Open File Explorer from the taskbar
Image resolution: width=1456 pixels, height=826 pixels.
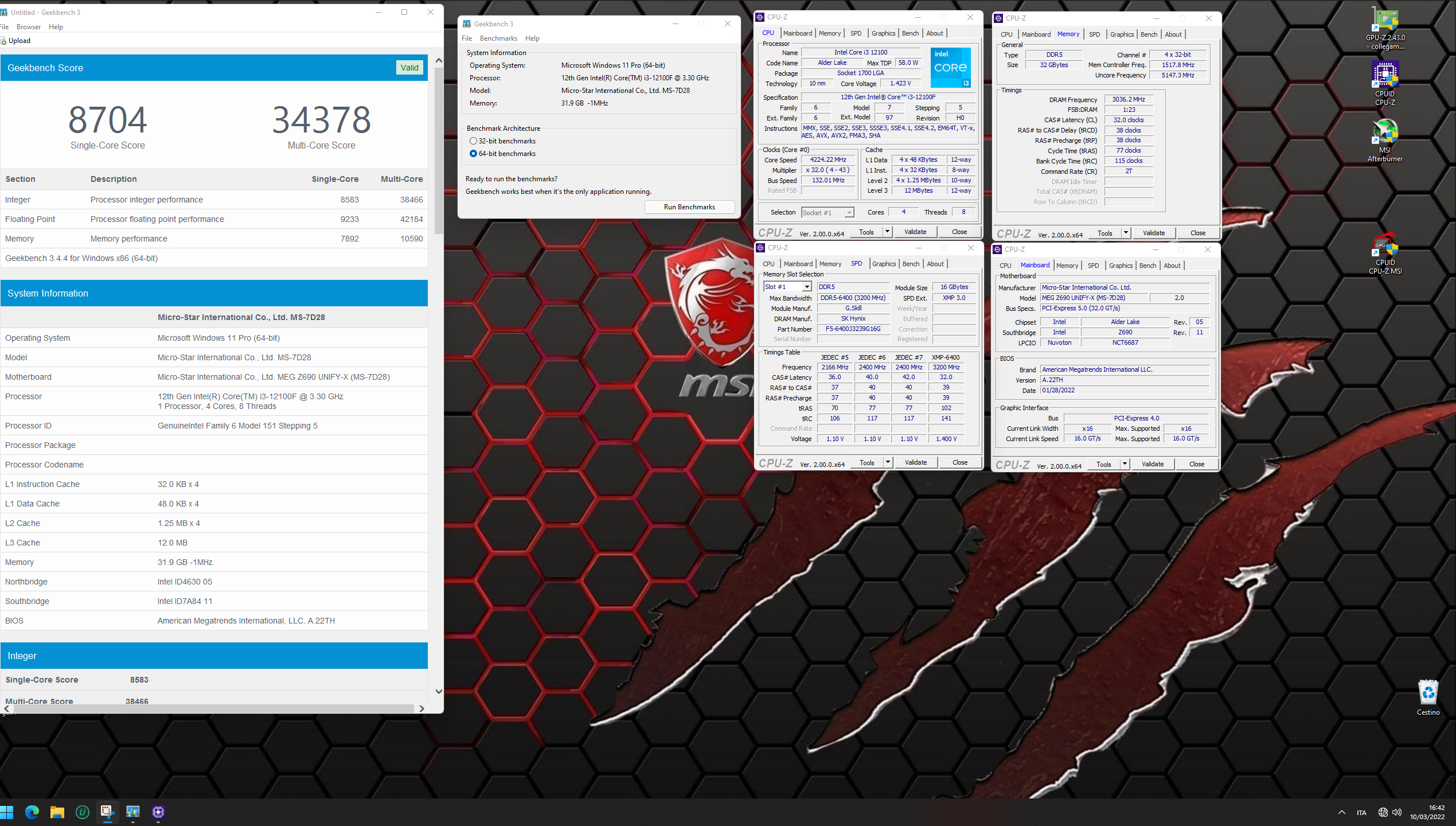(x=57, y=812)
